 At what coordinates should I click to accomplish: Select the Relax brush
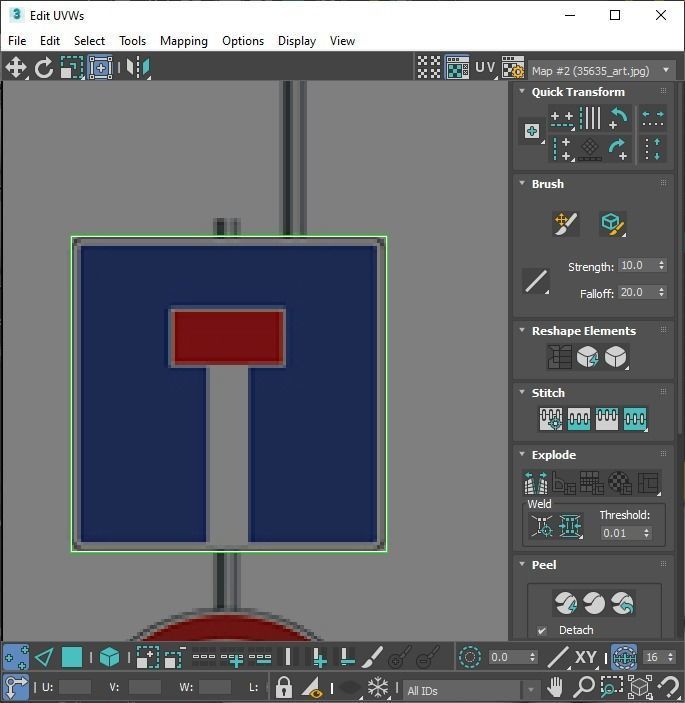(612, 223)
